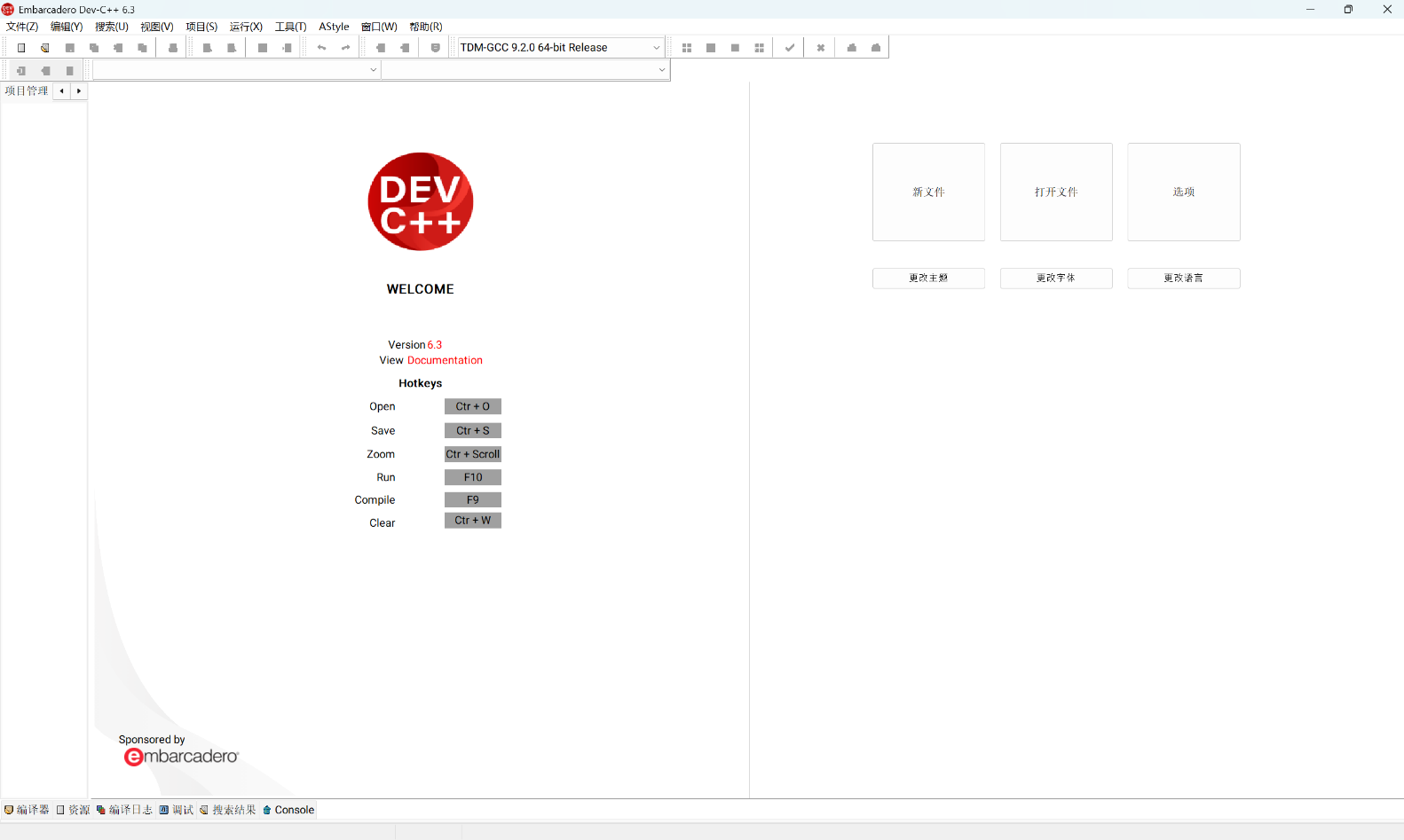Open the 视图 menu
Image resolution: width=1404 pixels, height=840 pixels.
(x=157, y=27)
